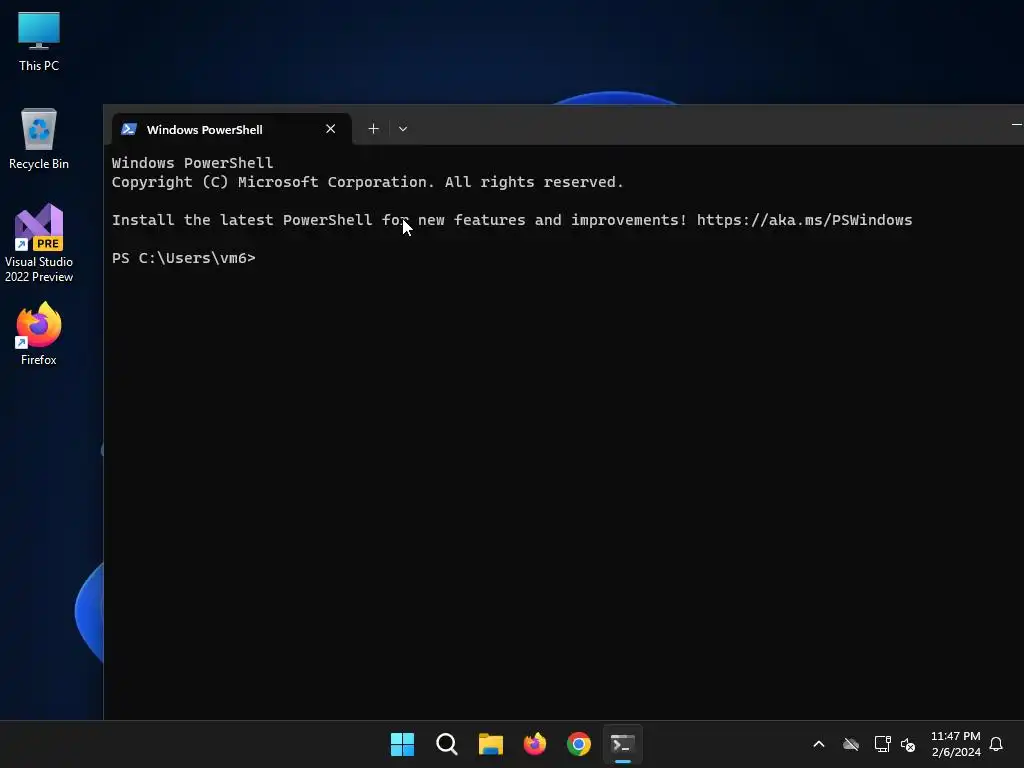Open the notifications bell icon

996,744
